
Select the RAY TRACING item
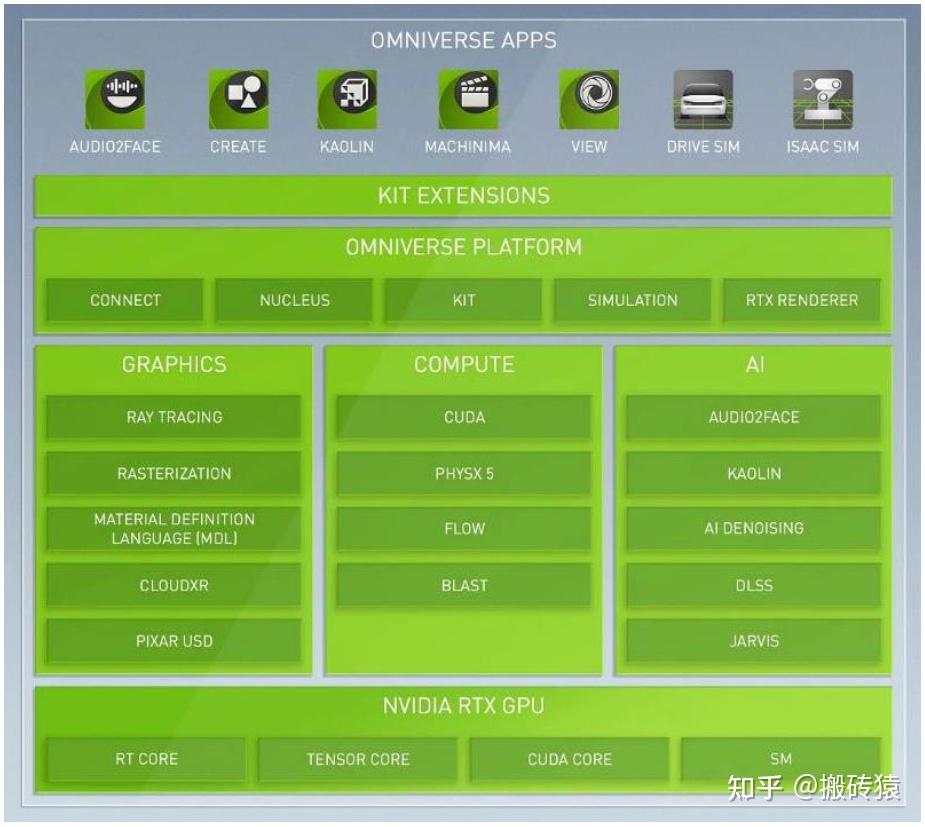pyautogui.click(x=172, y=417)
